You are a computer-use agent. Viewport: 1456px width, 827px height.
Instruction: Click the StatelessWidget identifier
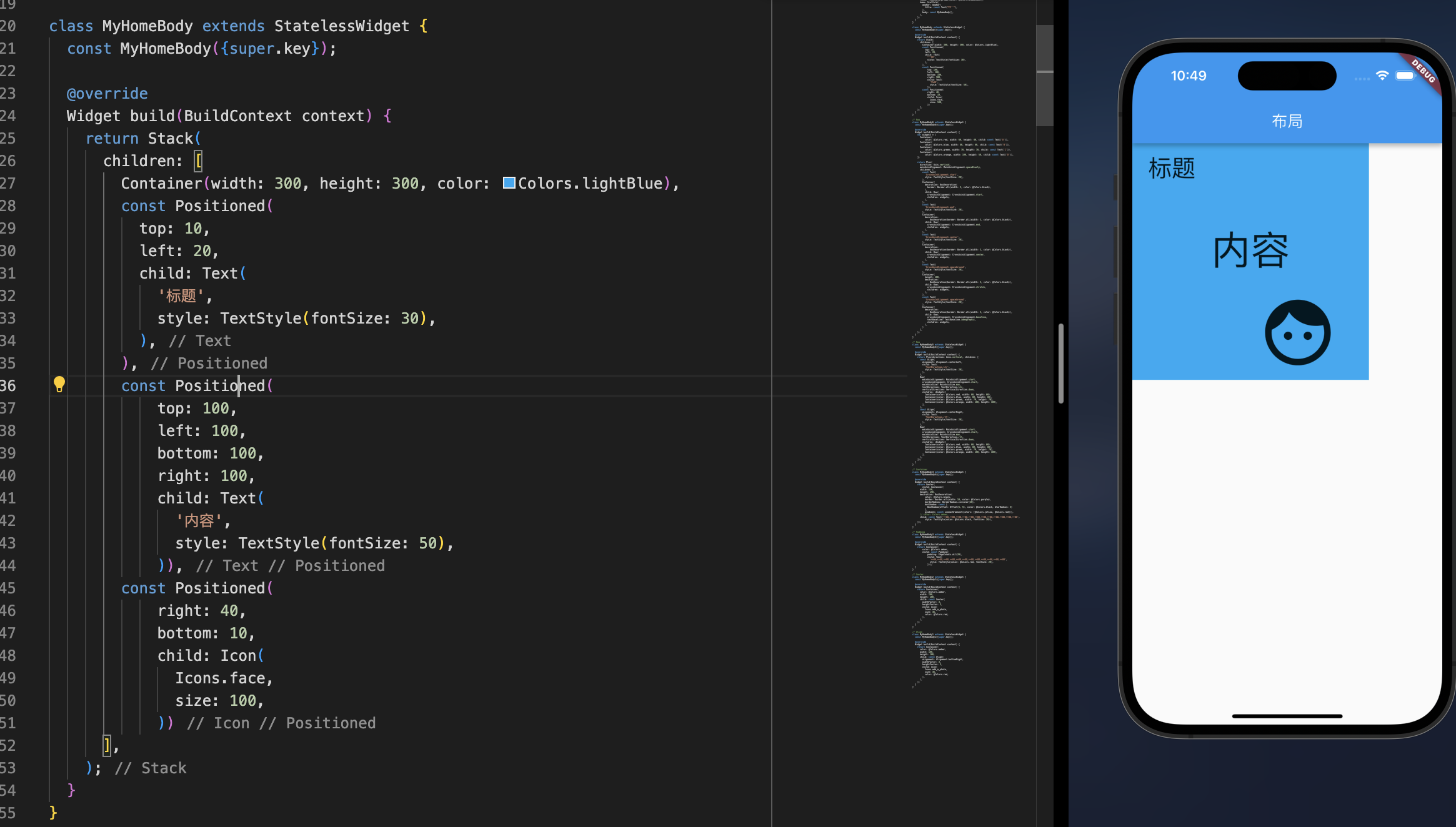coord(341,26)
